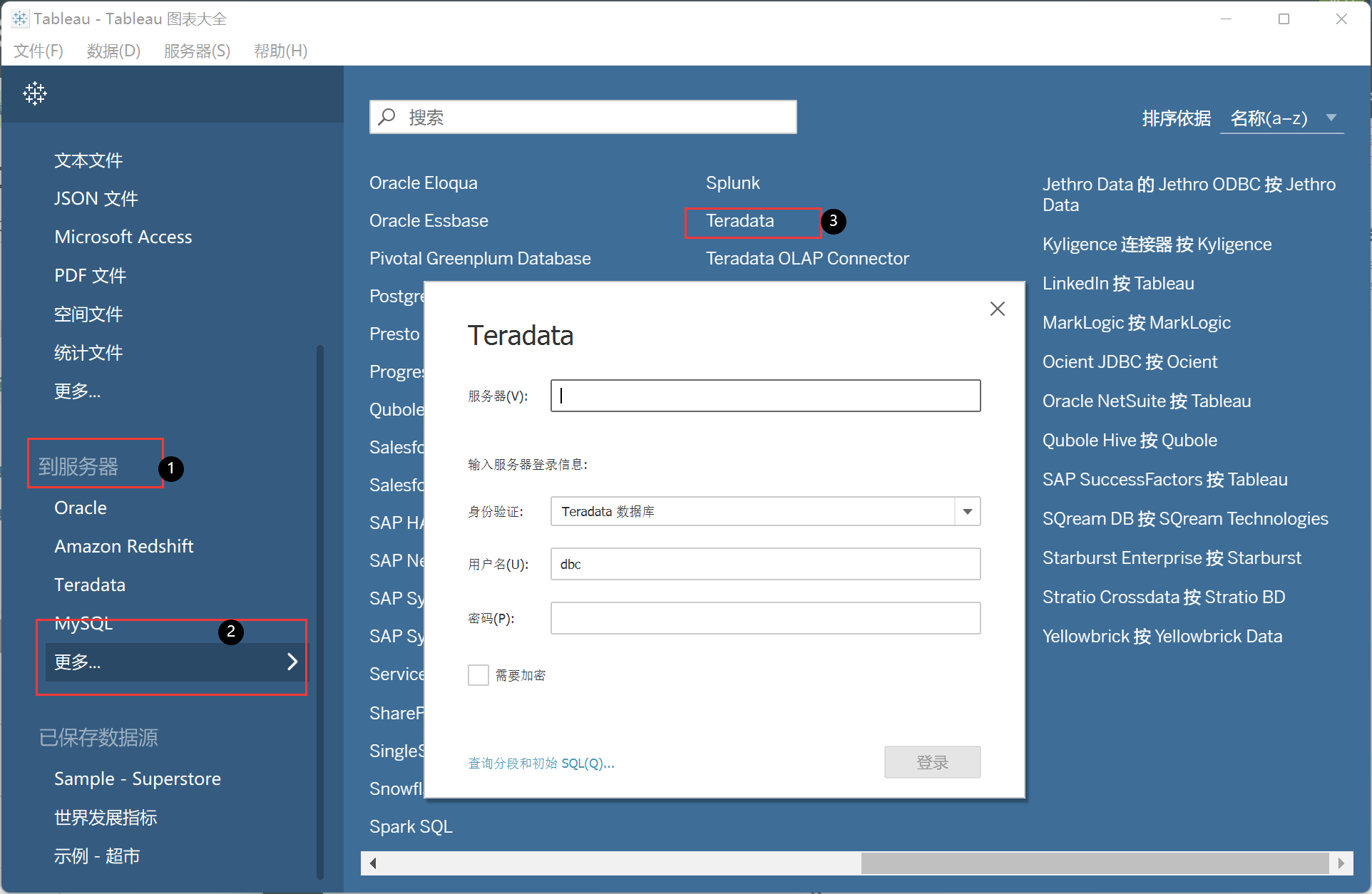1372x894 pixels.
Task: Open the 服务器(S) menu
Action: pyautogui.click(x=197, y=51)
